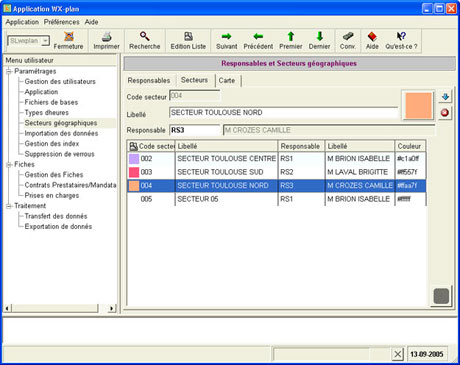Image resolution: width=460 pixels, height=365 pixels.
Task: Switch to the Responsables tab
Action: pos(149,80)
